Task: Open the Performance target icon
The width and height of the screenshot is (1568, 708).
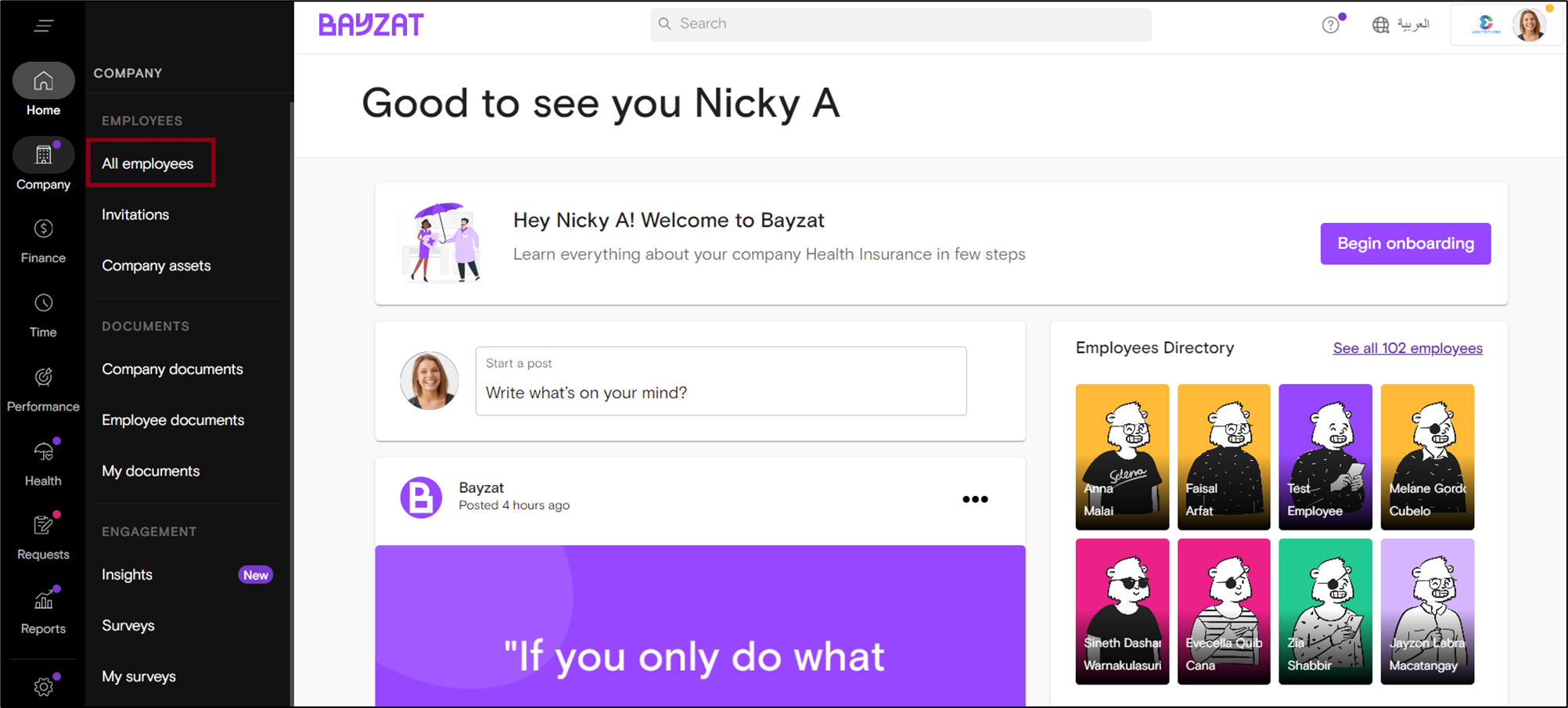Action: (44, 377)
